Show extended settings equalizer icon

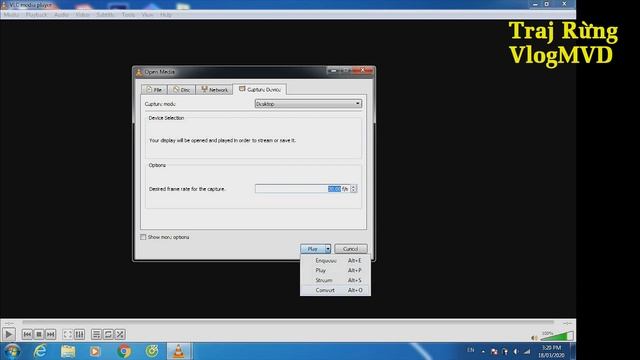coord(80,334)
